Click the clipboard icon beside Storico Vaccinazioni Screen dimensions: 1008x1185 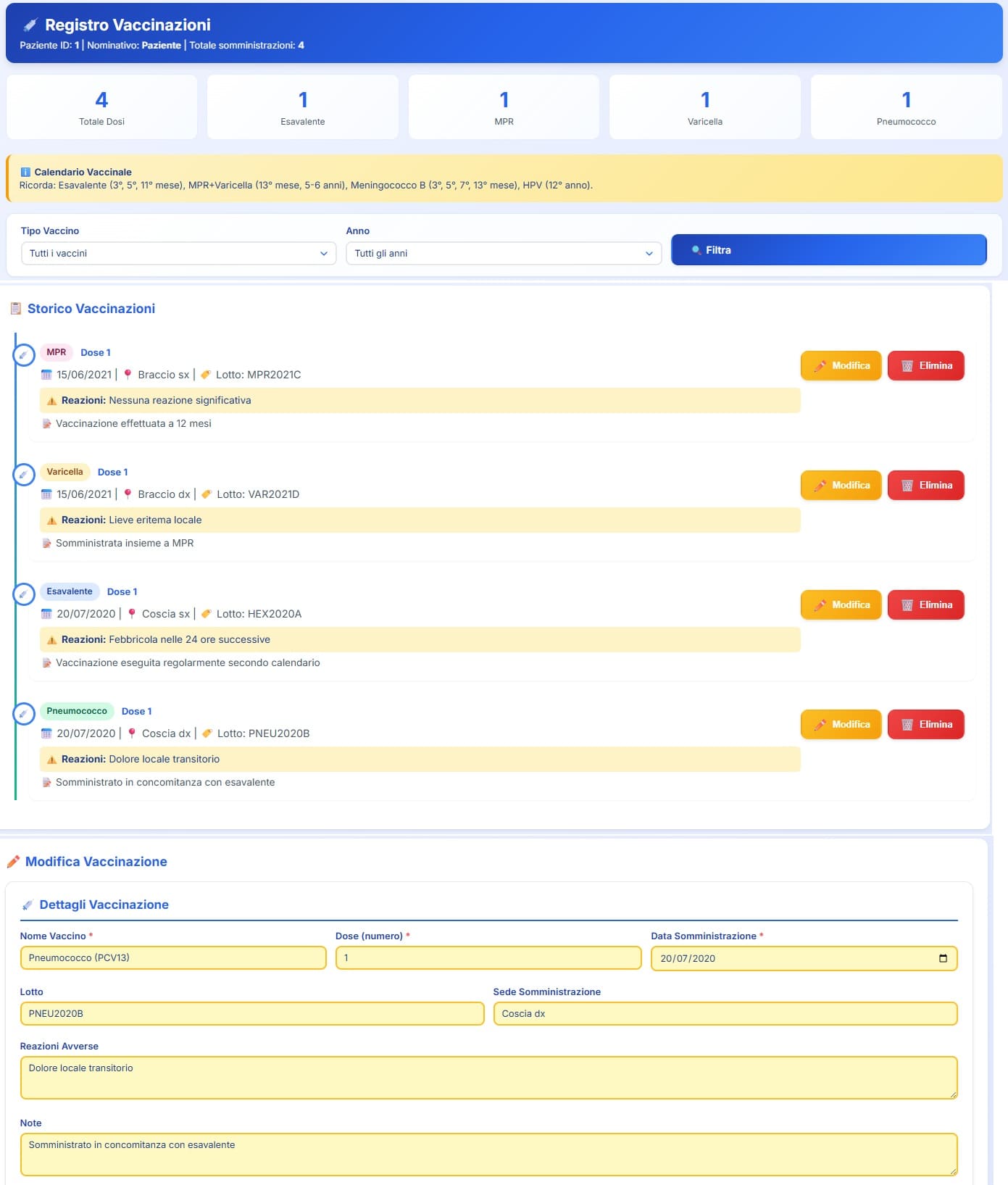click(x=16, y=309)
